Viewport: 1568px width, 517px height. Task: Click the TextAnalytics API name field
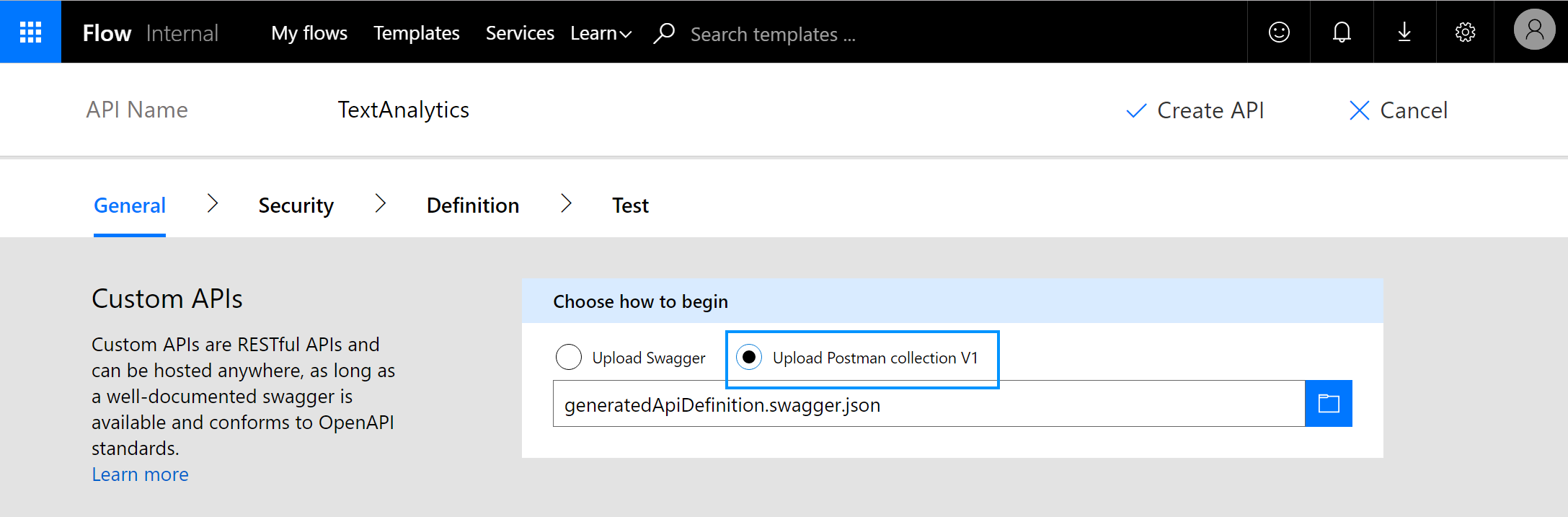pyautogui.click(x=404, y=110)
